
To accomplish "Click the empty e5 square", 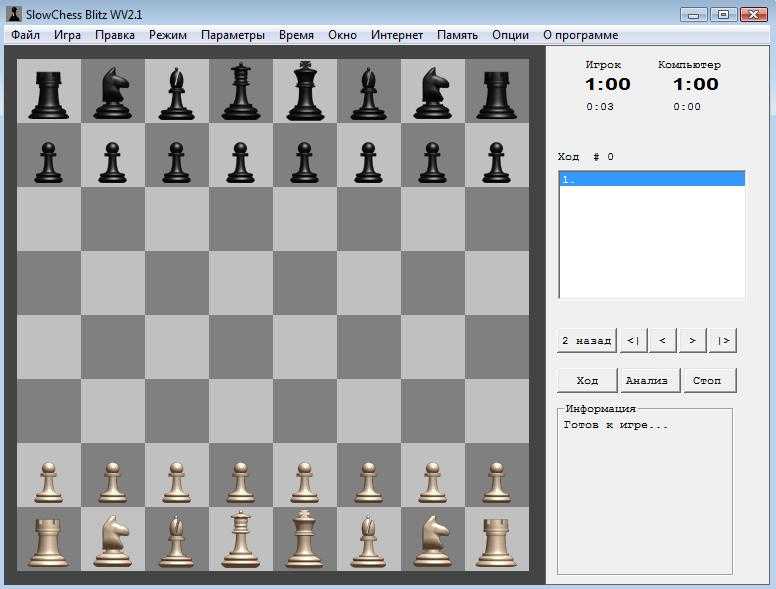I will click(x=304, y=283).
